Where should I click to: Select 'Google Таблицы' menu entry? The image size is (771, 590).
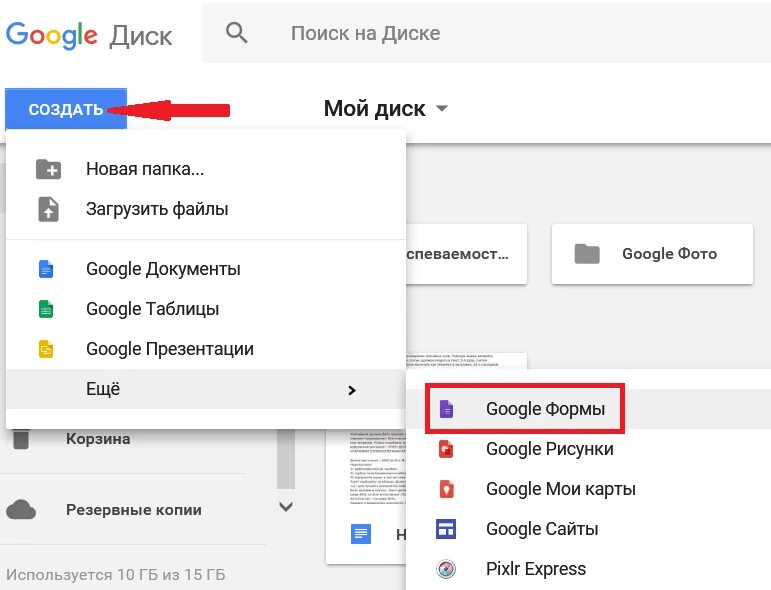click(x=206, y=309)
